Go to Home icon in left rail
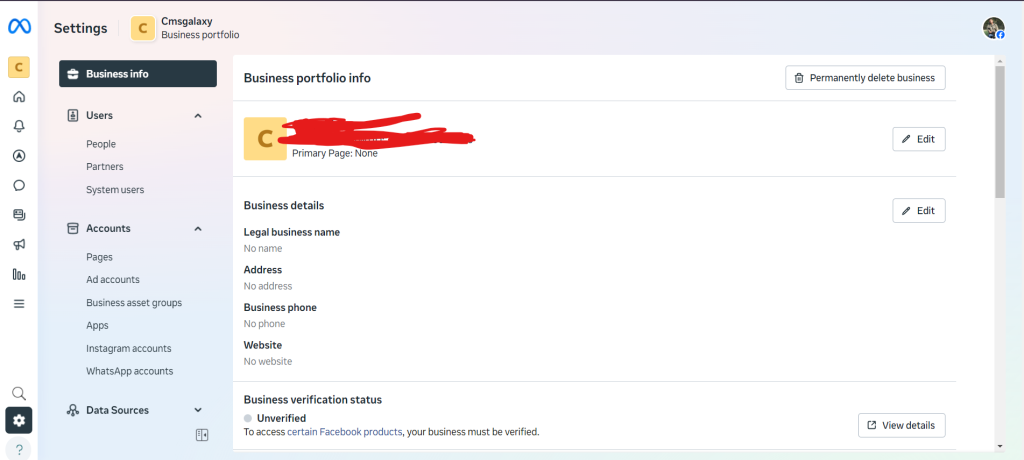 coord(19,97)
